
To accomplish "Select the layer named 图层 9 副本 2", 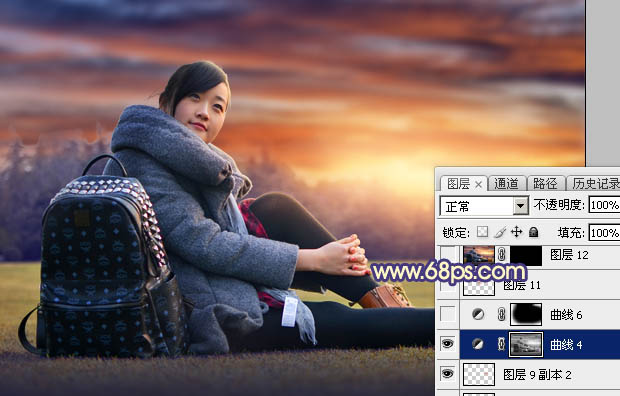I will point(537,375).
